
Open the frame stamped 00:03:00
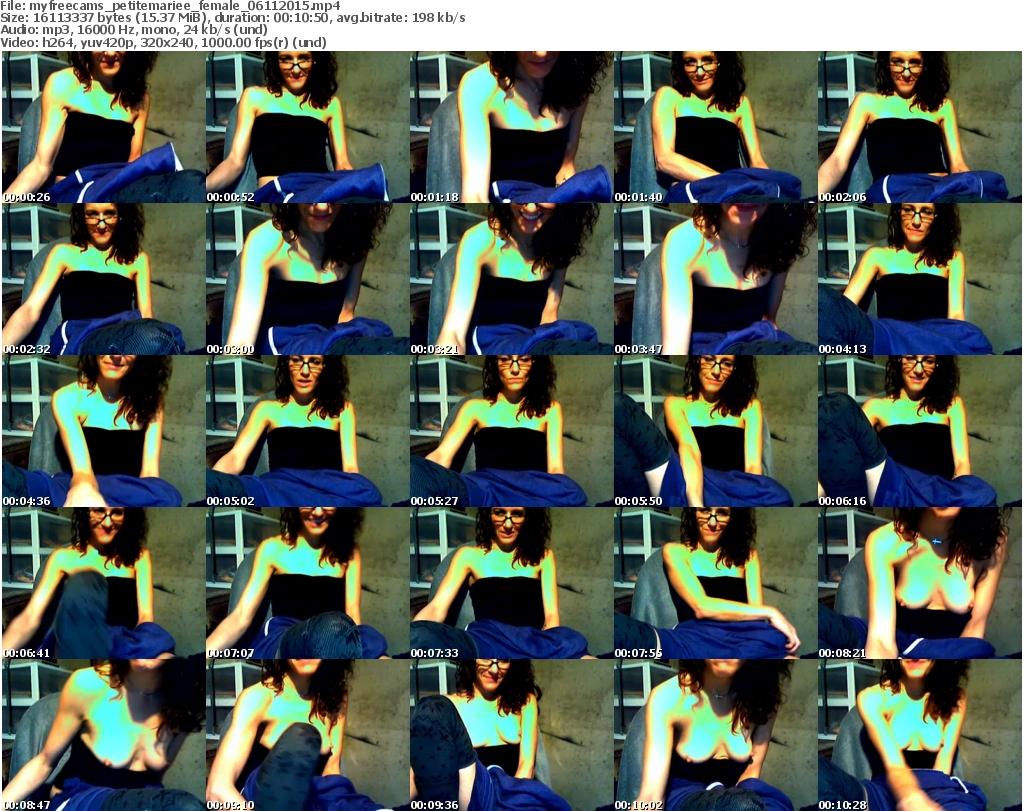(308, 279)
